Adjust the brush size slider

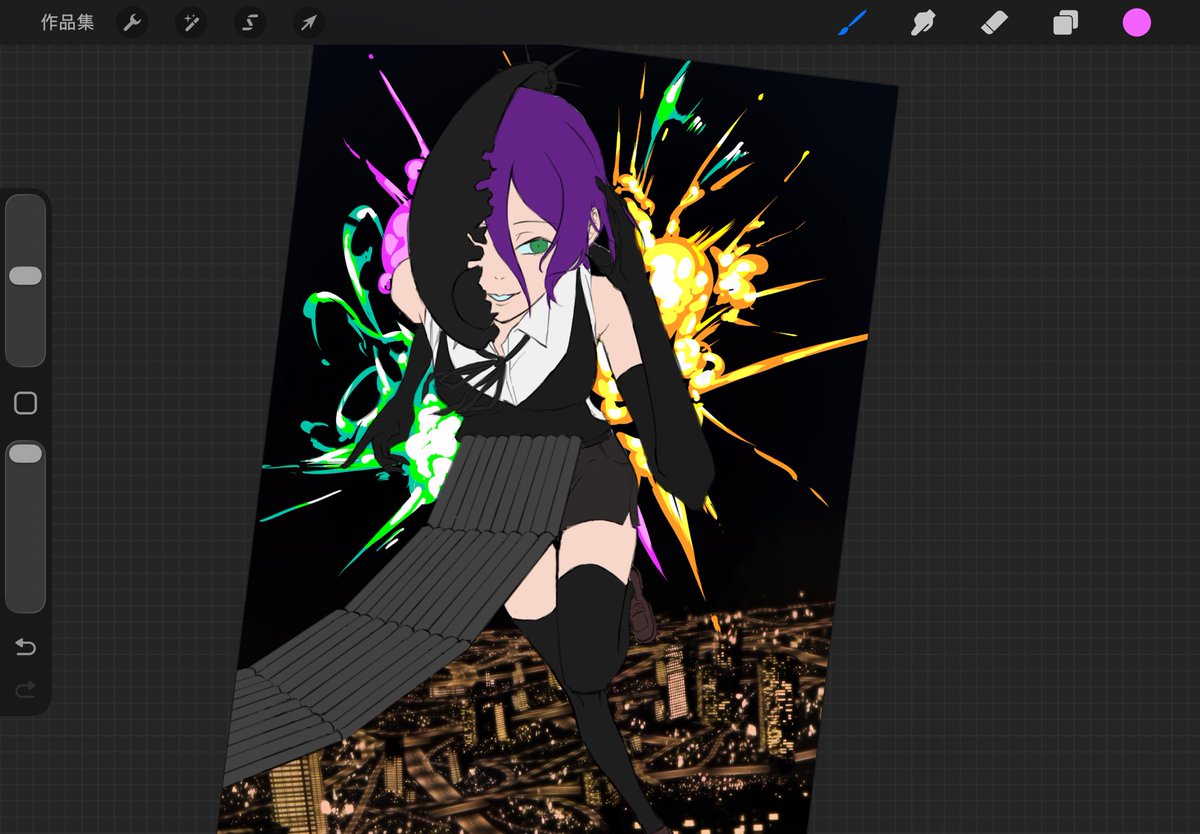pos(25,280)
